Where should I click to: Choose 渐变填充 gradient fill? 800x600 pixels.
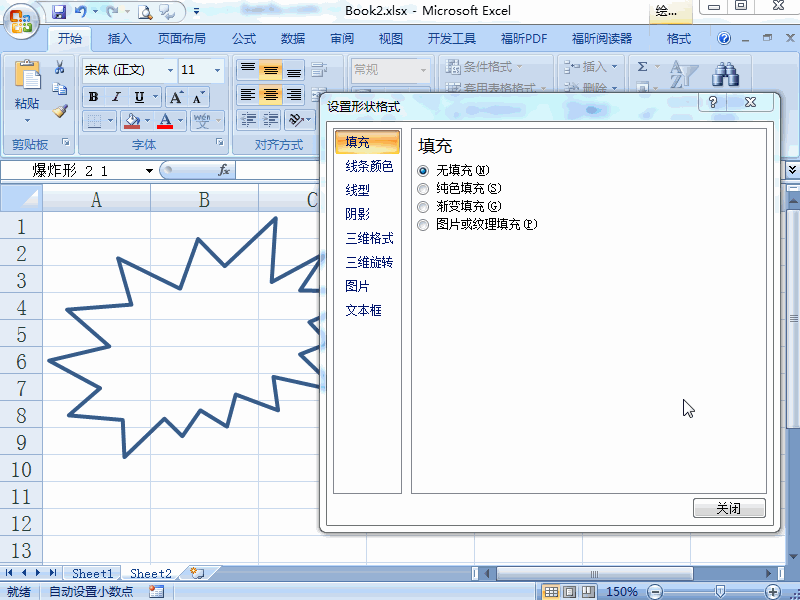point(422,206)
